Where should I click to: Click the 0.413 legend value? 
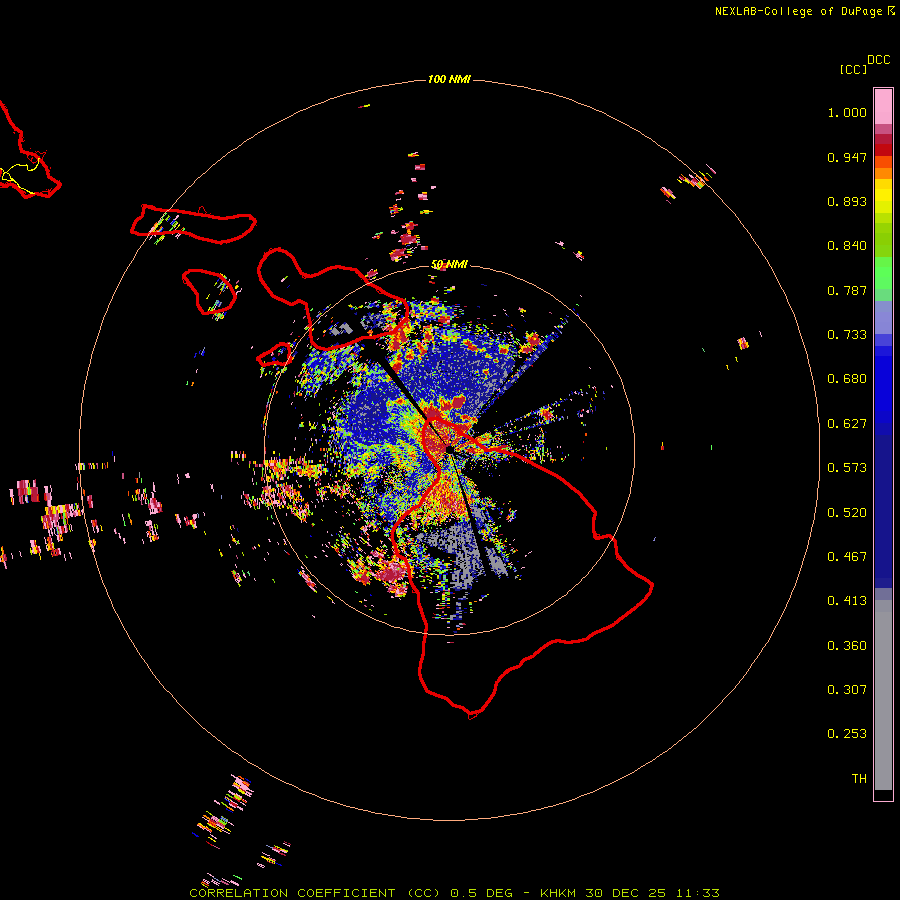pyautogui.click(x=847, y=601)
